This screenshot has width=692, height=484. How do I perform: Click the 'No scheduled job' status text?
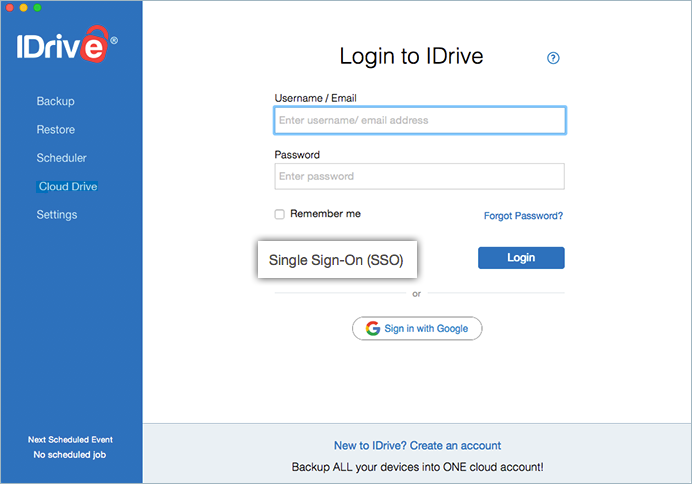coord(70,454)
